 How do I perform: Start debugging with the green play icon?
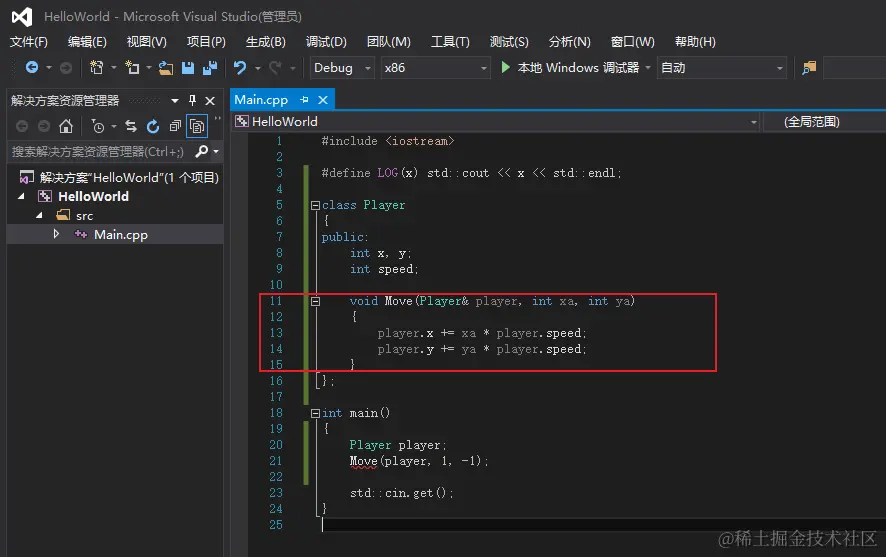pos(506,67)
